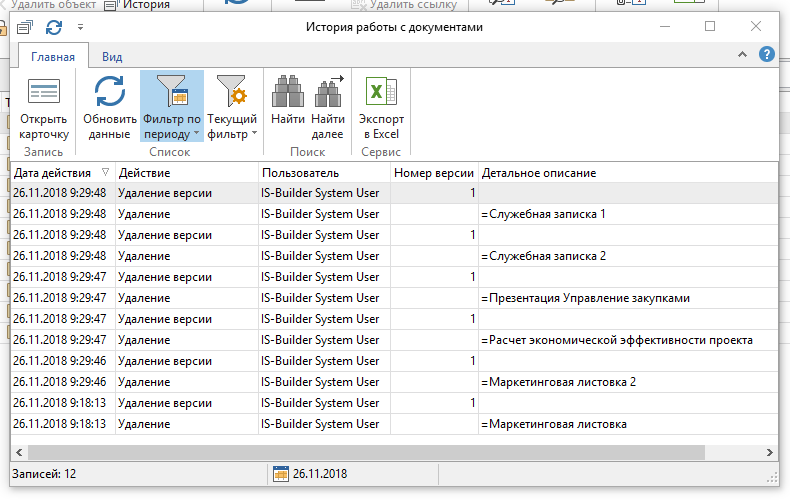This screenshot has height=504, width=790.
Task: Open the record card with Открыть карточку
Action: click(43, 107)
